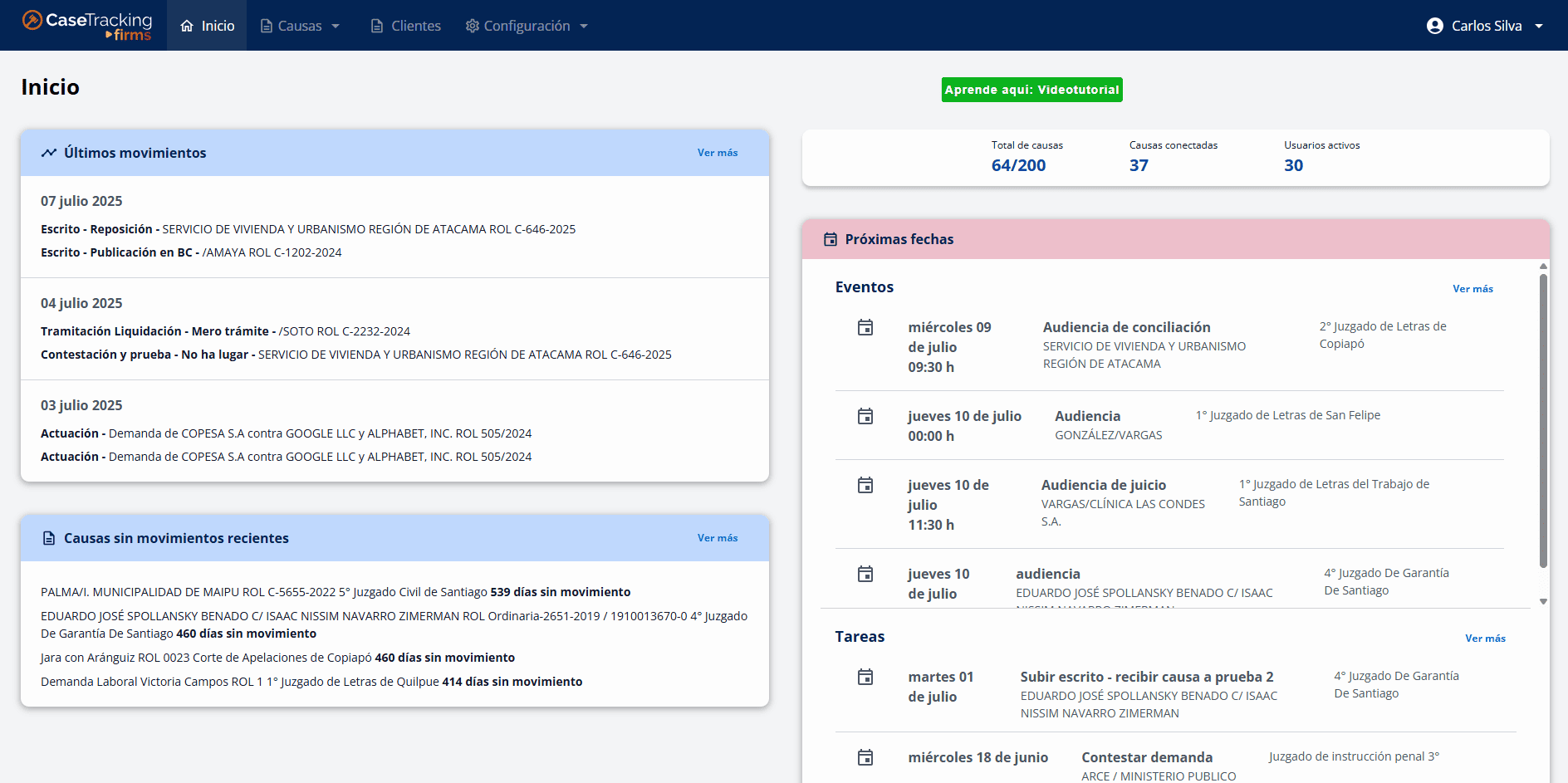The height and width of the screenshot is (783, 1568).
Task: Click the CaseTracking firms logo
Action: tap(87, 25)
